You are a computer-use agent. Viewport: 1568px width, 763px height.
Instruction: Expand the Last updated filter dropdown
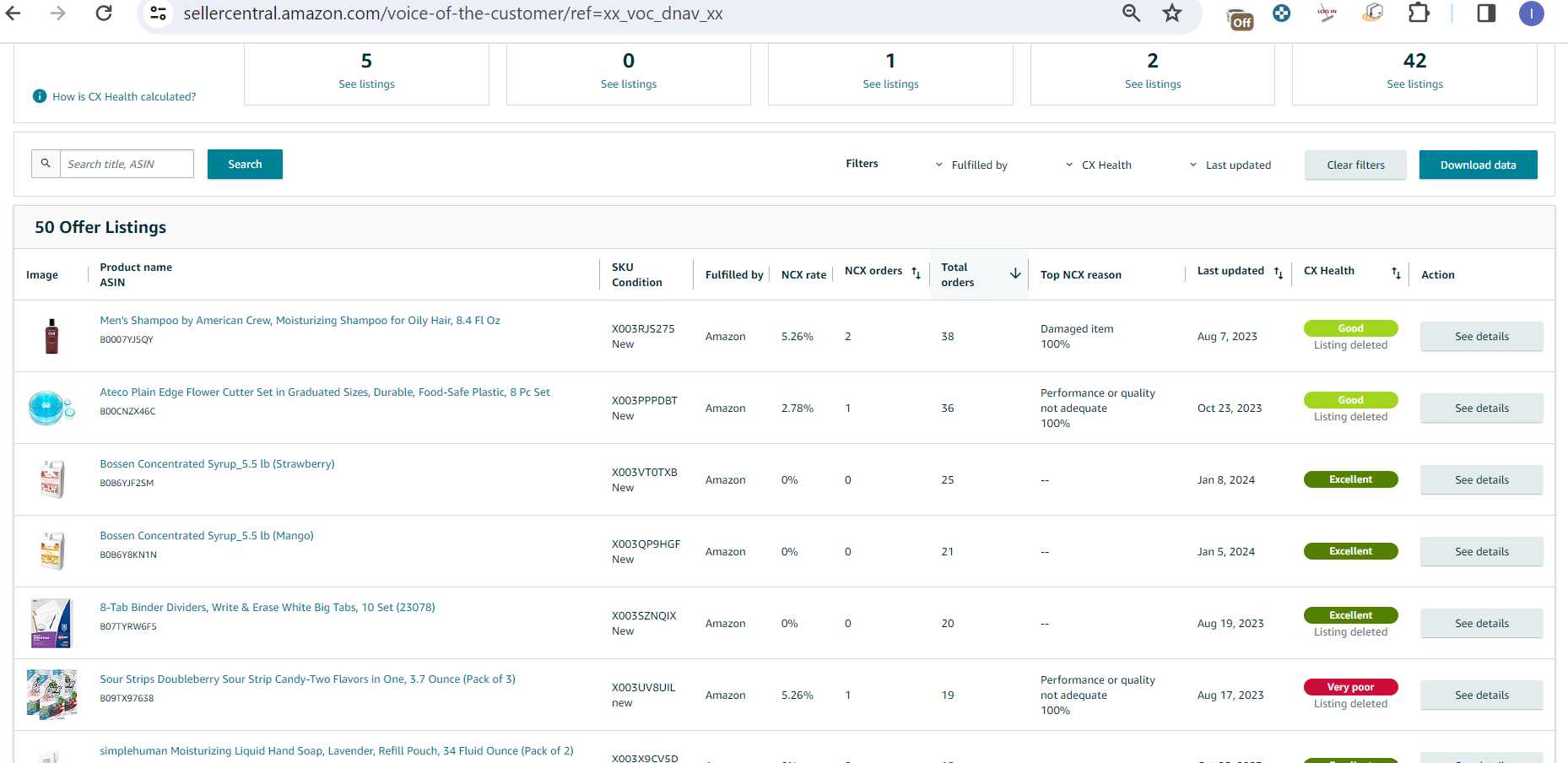(x=1230, y=165)
